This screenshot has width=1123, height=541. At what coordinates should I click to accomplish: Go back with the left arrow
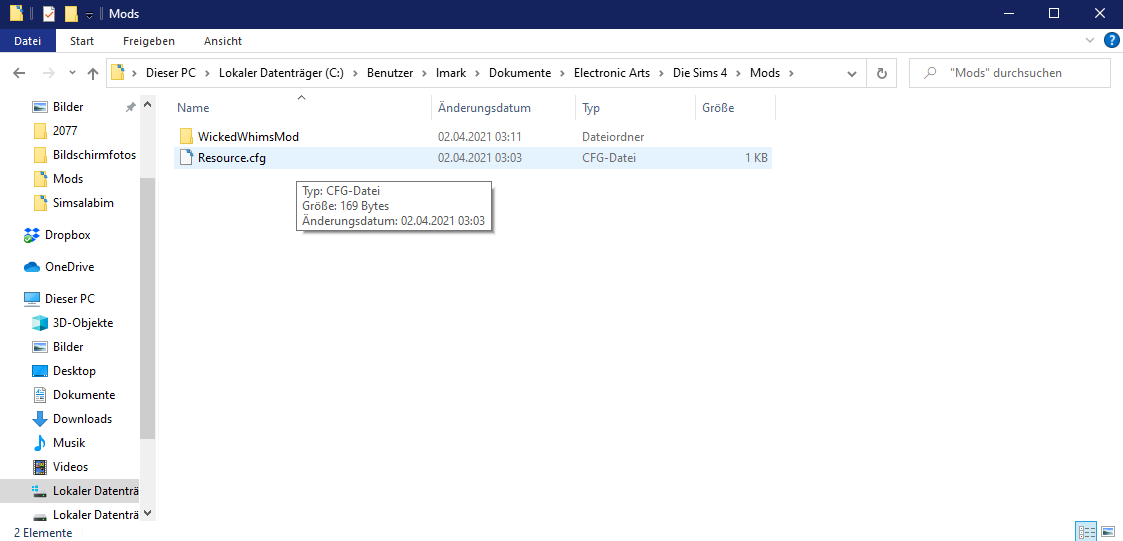point(19,73)
